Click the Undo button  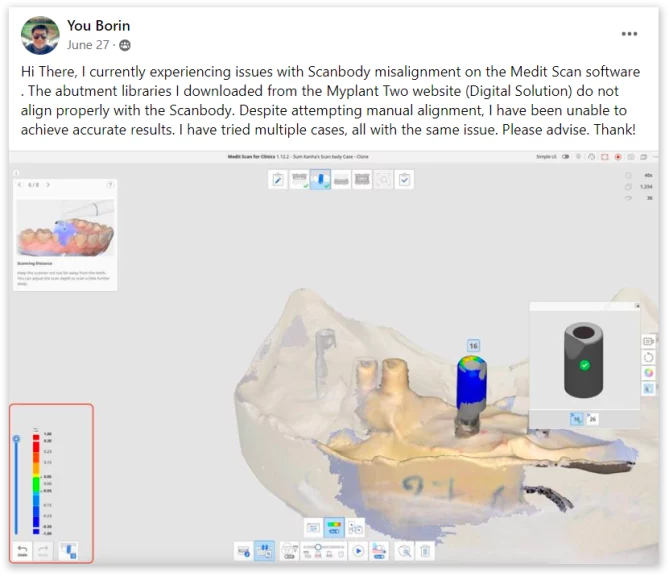[22, 551]
